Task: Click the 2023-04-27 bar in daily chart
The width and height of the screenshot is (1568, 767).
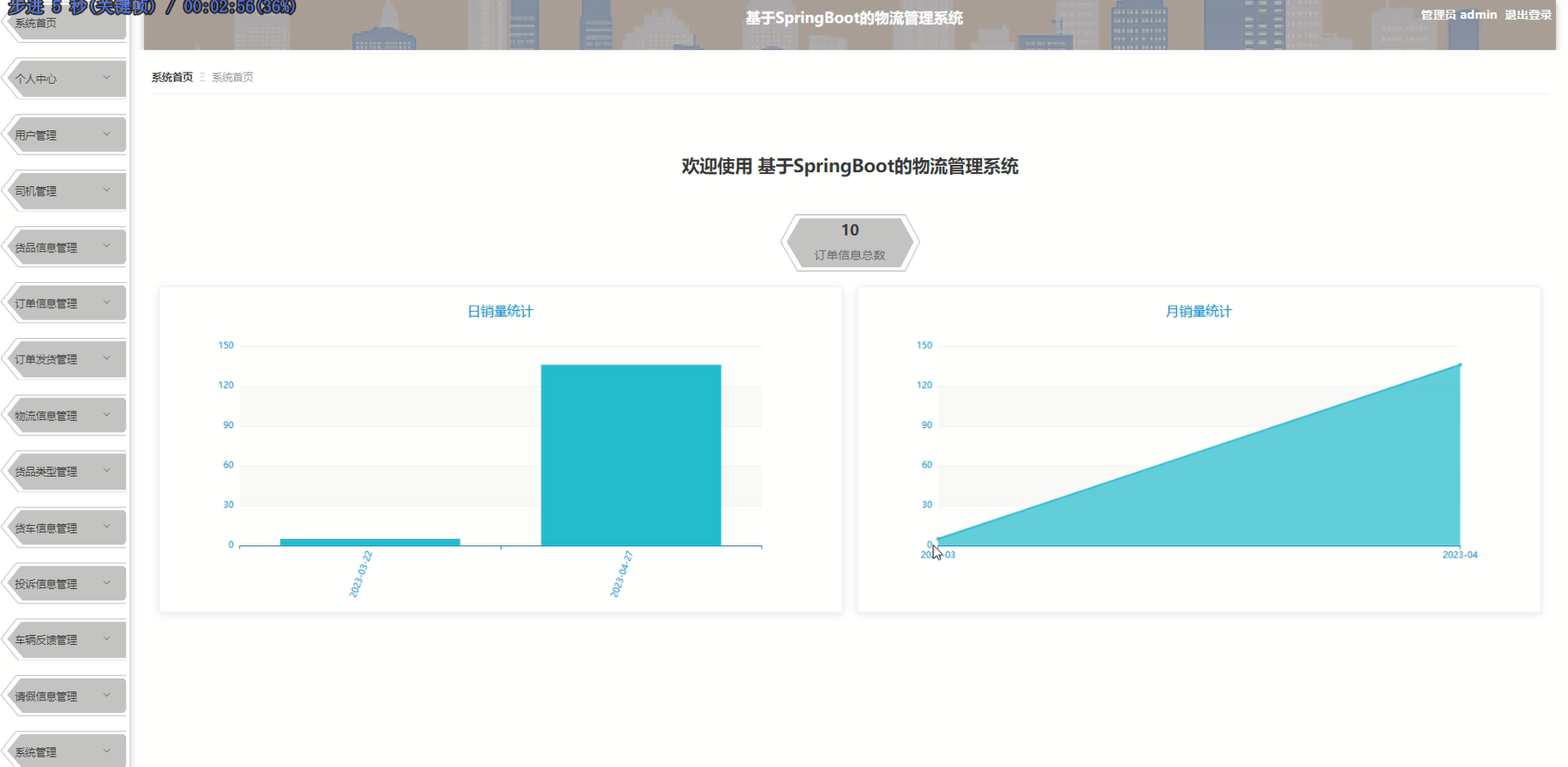Action: 630,455
